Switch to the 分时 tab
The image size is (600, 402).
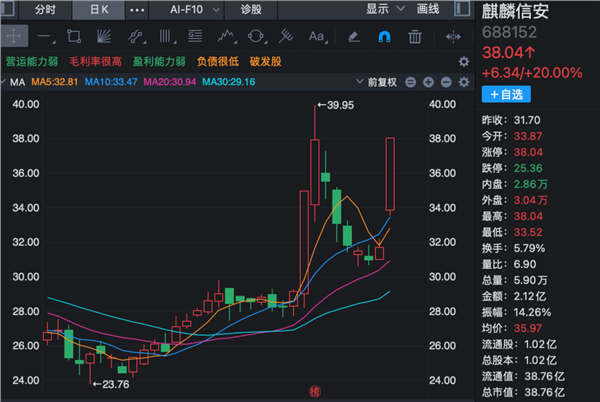click(x=45, y=10)
